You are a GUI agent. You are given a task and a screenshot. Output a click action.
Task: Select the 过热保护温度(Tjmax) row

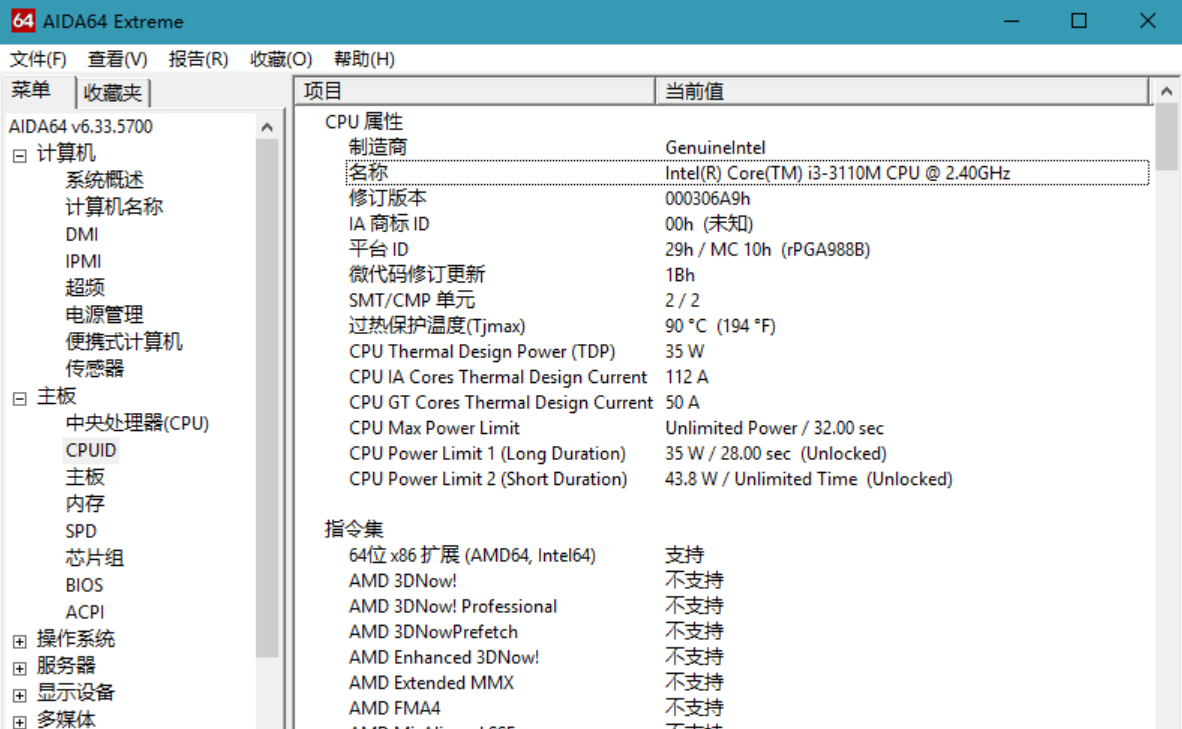748,326
